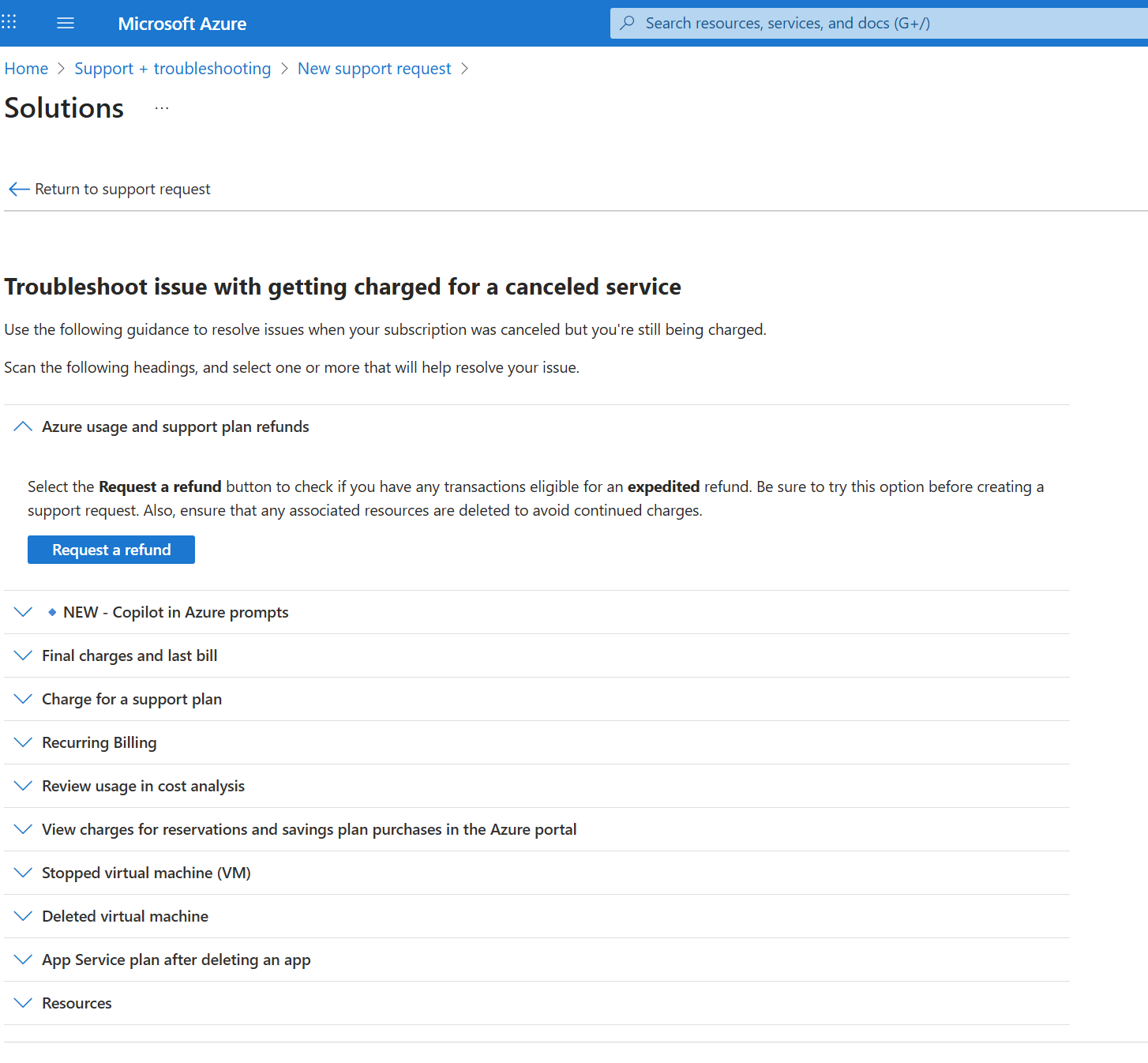Click the 'Scan the following headings' sentence
Screen dimensions: 1148x1063
(x=292, y=367)
